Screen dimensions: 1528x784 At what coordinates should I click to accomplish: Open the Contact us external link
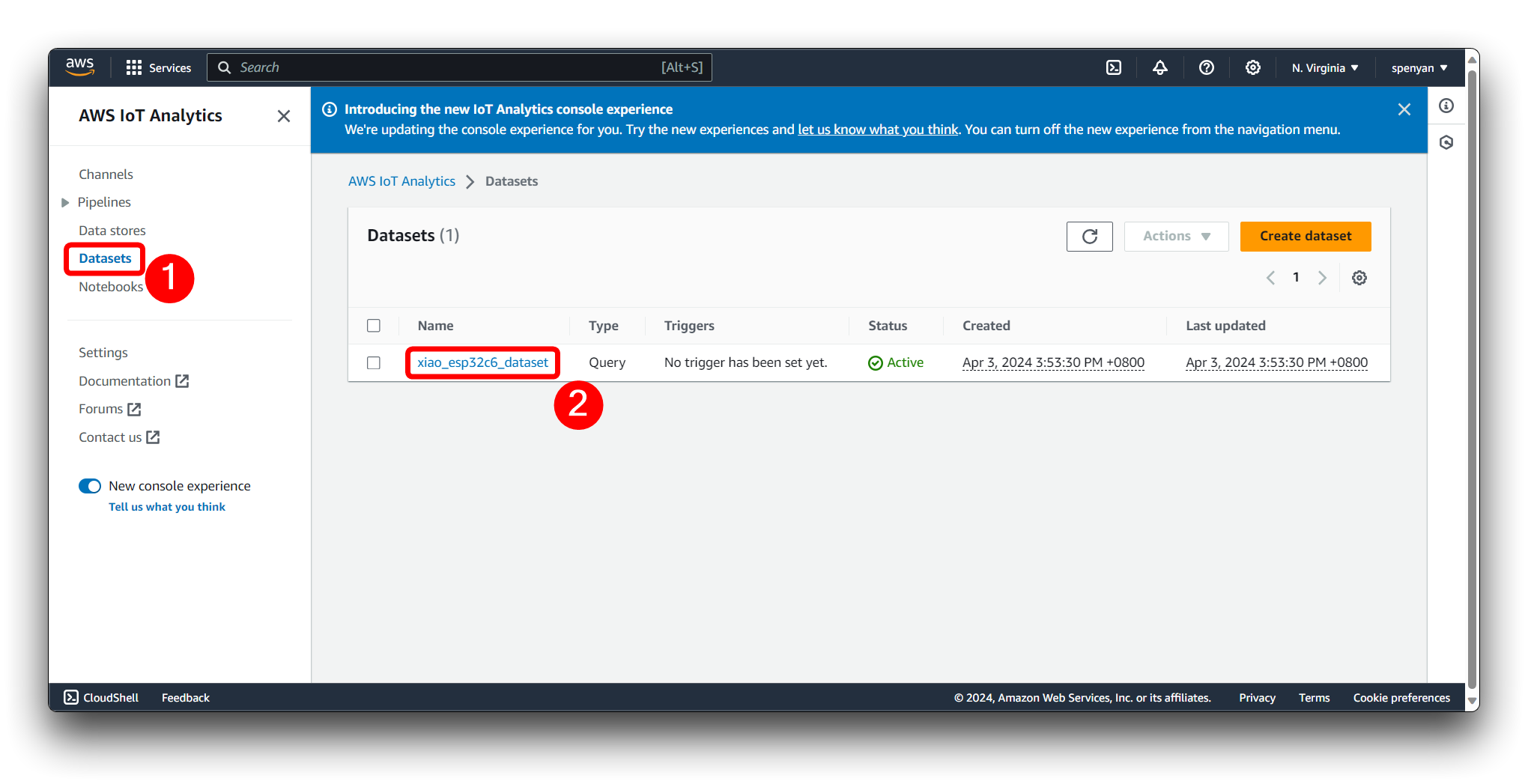[119, 437]
